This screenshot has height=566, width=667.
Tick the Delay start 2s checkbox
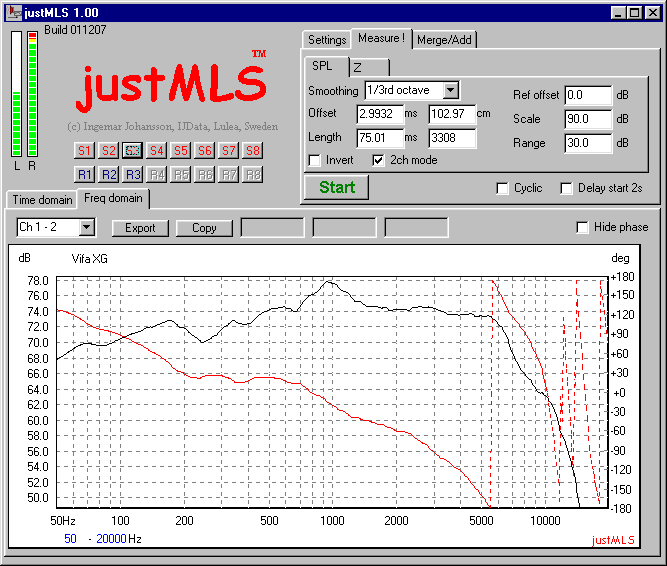click(566, 188)
